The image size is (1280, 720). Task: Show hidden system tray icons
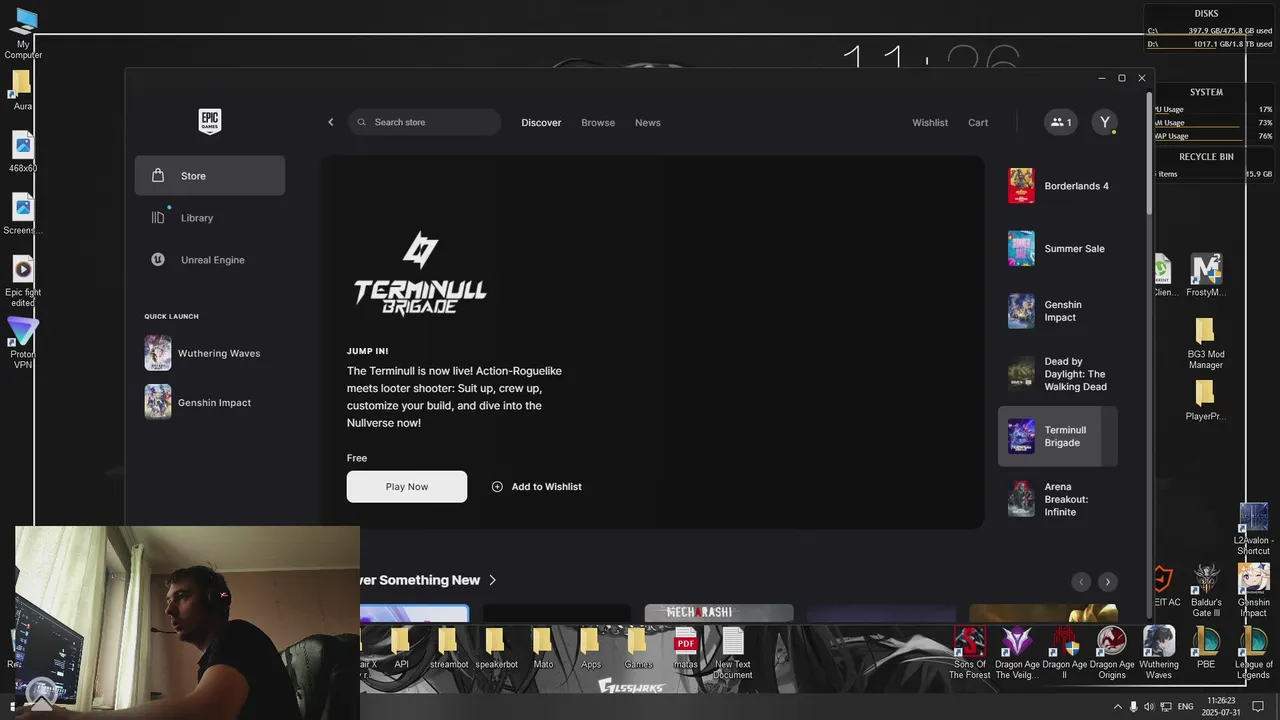1118,707
